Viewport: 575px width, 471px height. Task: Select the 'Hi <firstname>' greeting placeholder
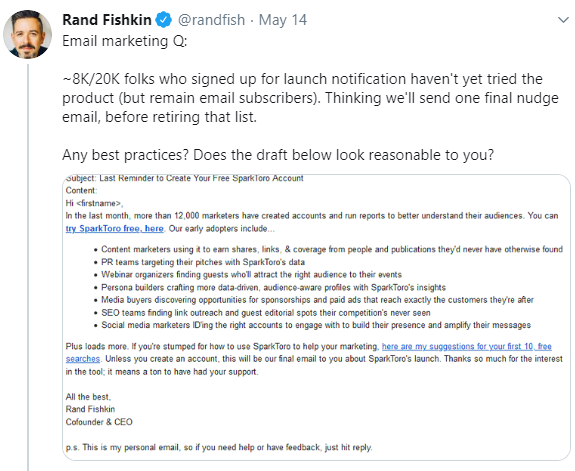click(94, 203)
